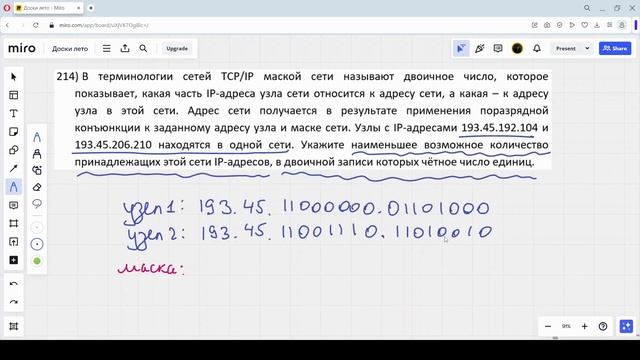Viewport: 640px width, 360px height.
Task: Click the Present button
Action: (566, 49)
